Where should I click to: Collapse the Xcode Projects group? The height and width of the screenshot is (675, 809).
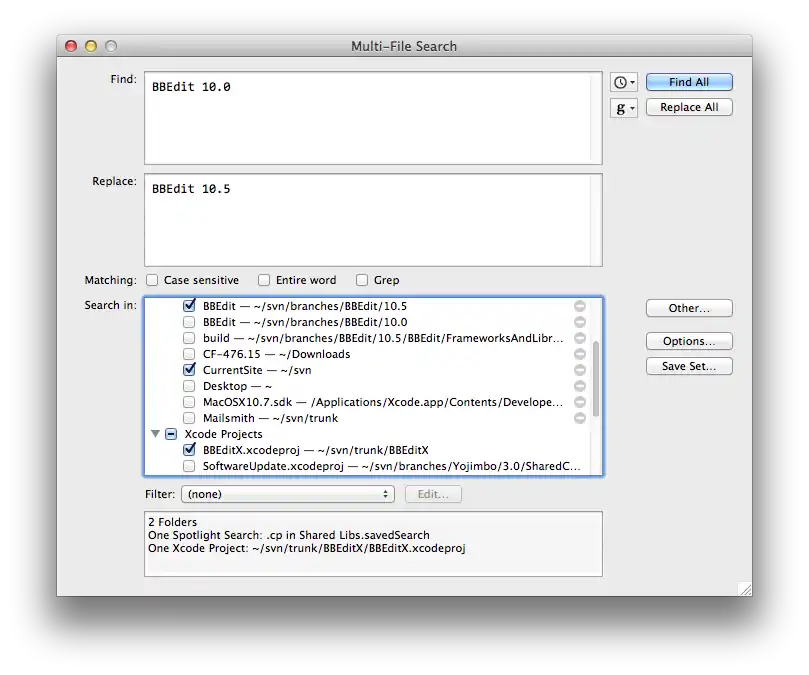pos(155,434)
